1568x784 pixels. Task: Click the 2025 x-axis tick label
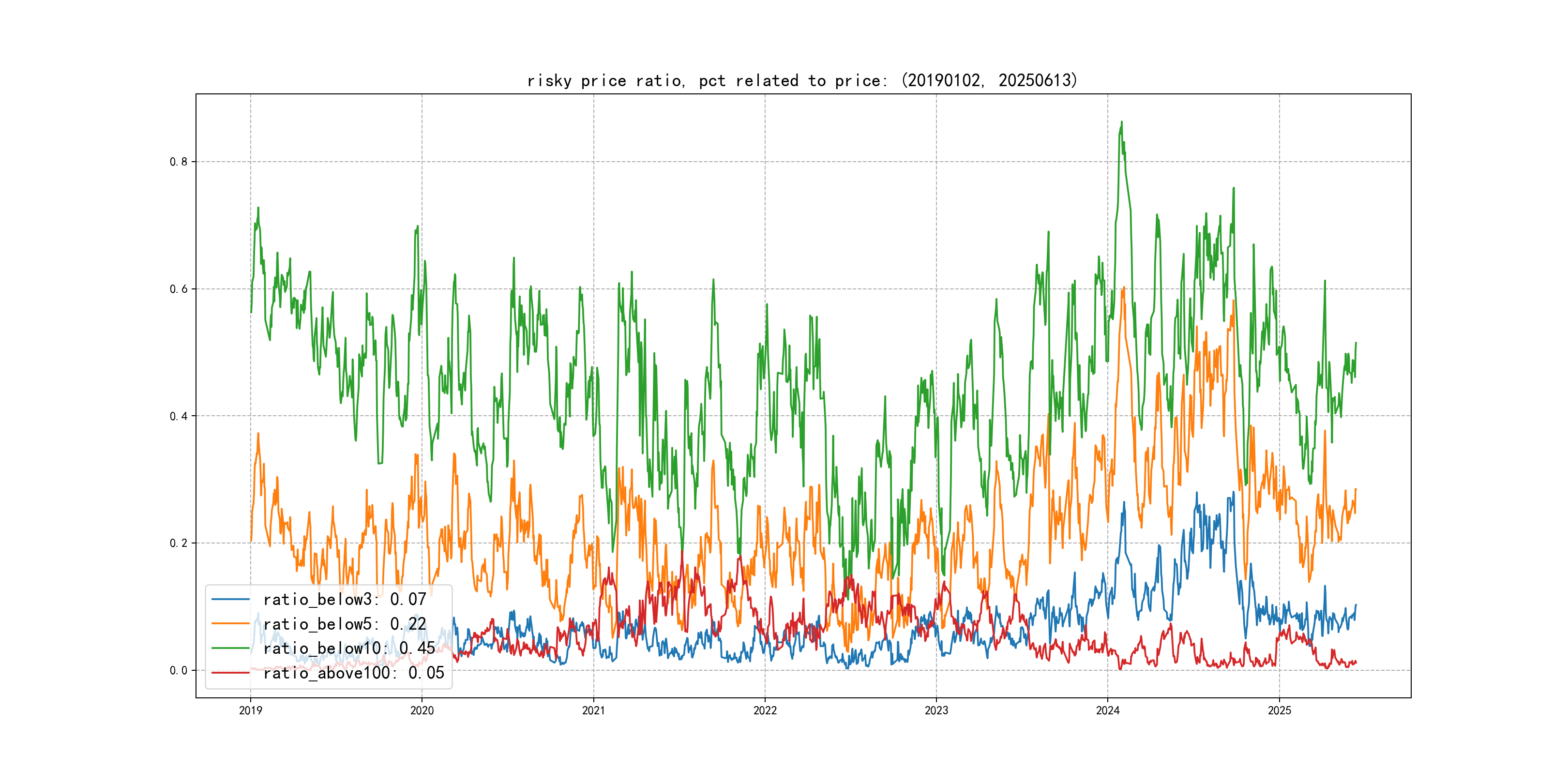tap(1280, 710)
